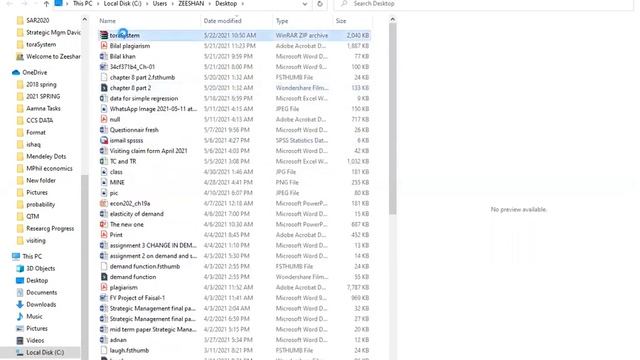Expand the chevron after This PC in breadcrumb
The height and width of the screenshot is (360, 640).
tap(98, 4)
